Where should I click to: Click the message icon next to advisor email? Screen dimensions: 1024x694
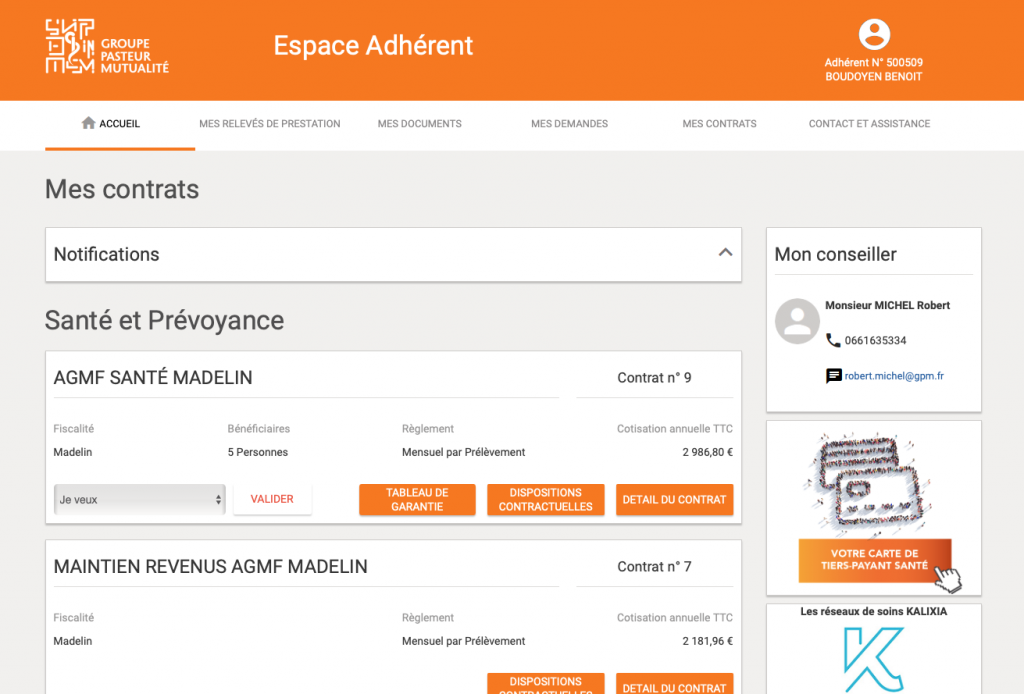pos(833,376)
